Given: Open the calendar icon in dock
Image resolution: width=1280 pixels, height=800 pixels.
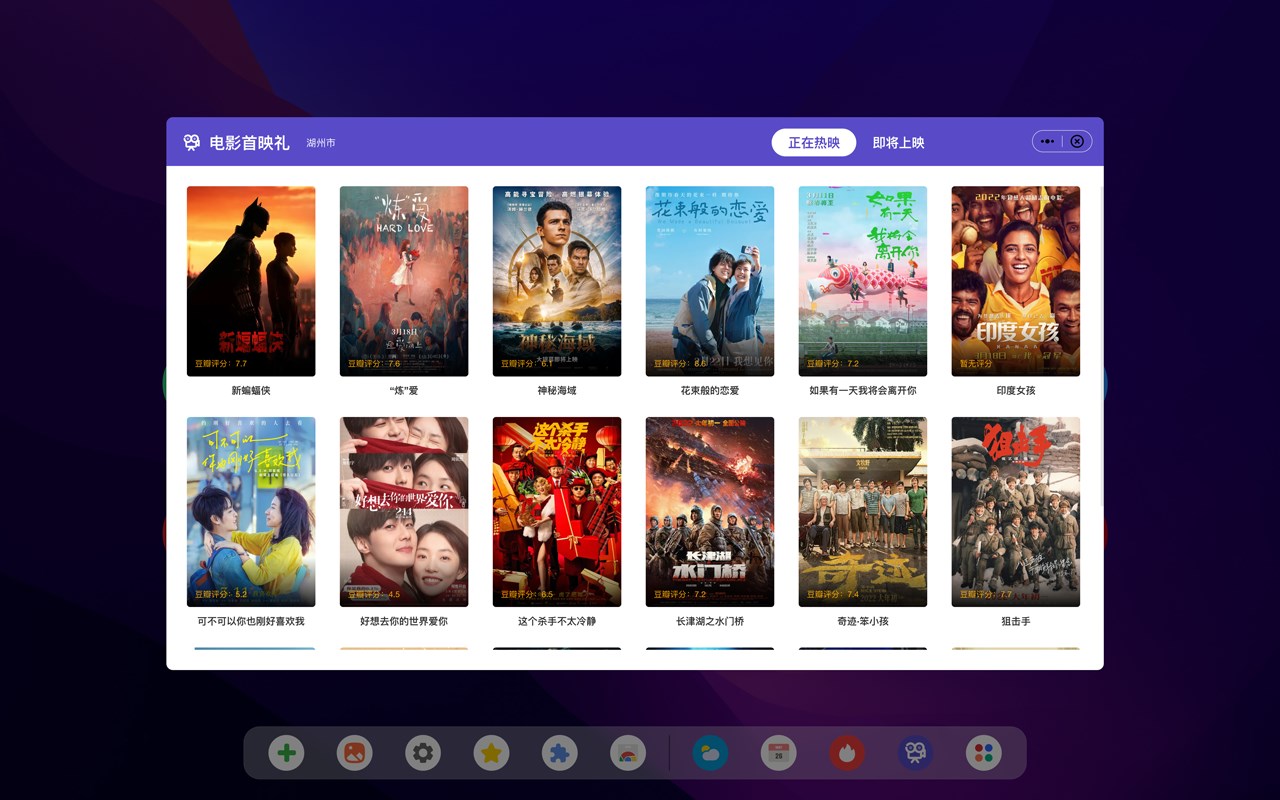Looking at the screenshot, I should (779, 753).
